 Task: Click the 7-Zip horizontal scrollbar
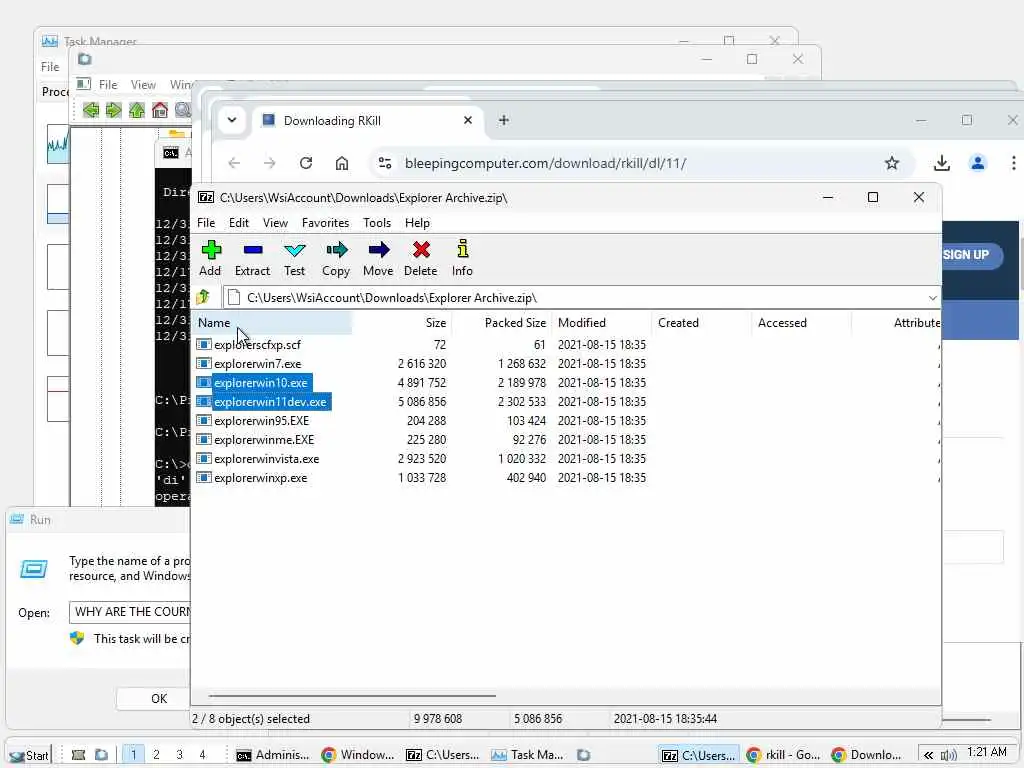351,696
